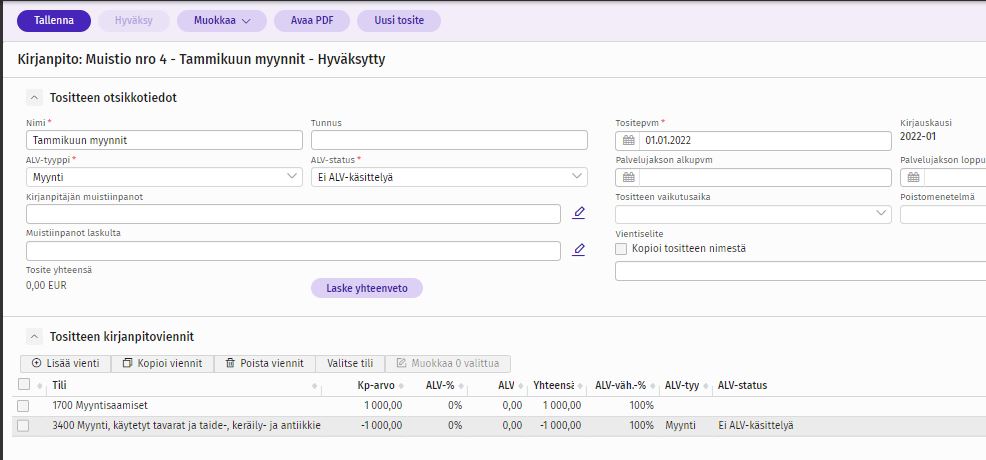Sort by the ALV-väh.-% column header
The width and height of the screenshot is (986, 460).
pyautogui.click(x=621, y=385)
